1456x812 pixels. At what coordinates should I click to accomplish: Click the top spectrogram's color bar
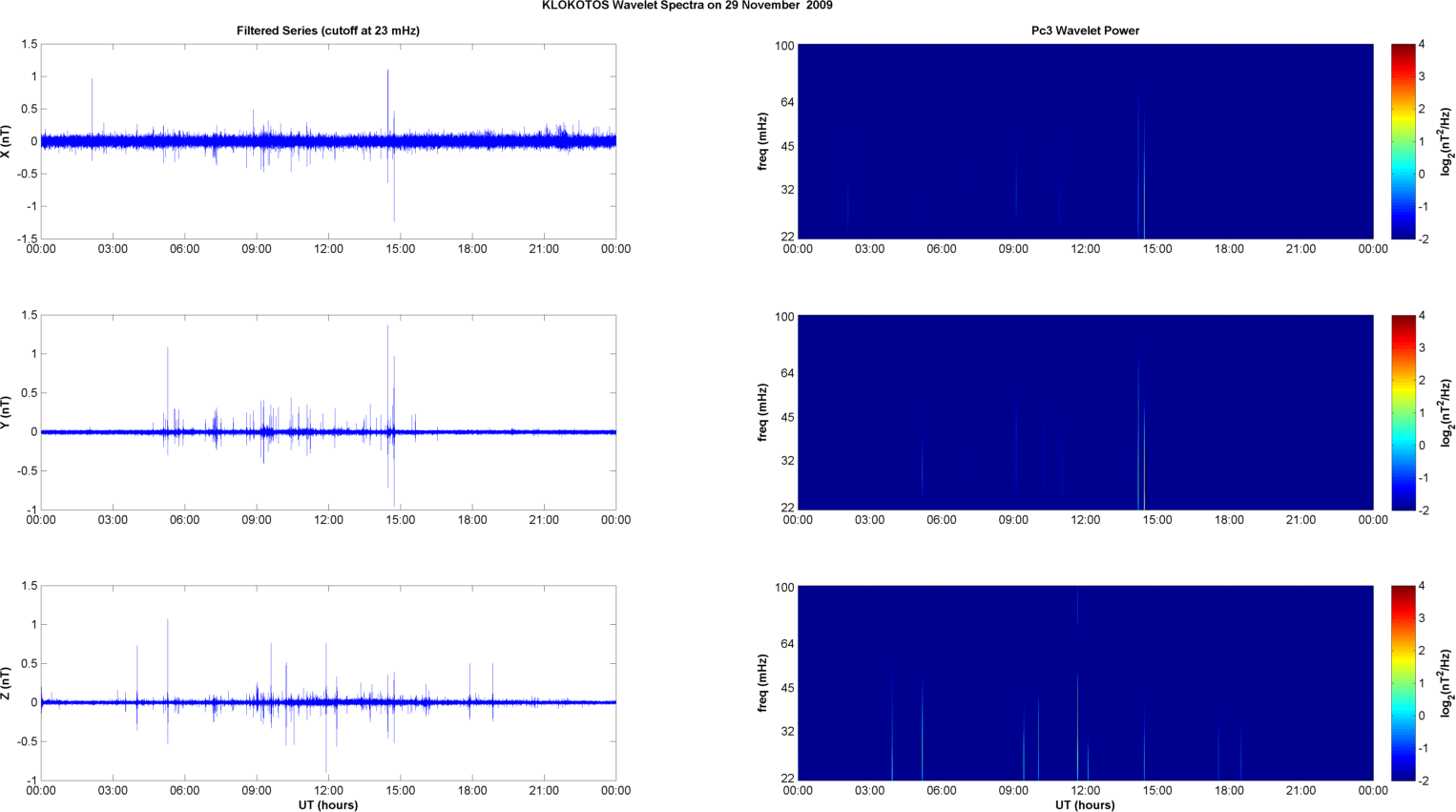1403,141
